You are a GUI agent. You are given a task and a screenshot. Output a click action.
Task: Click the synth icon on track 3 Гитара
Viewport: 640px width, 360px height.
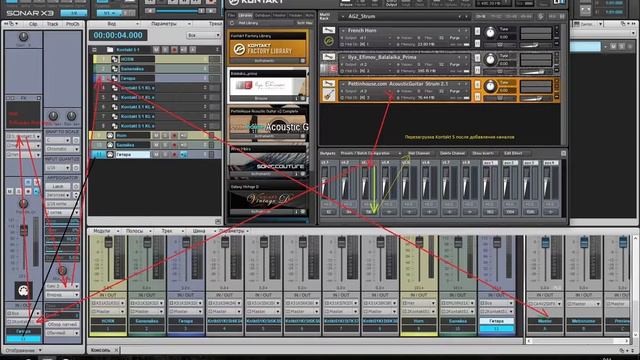click(115, 78)
